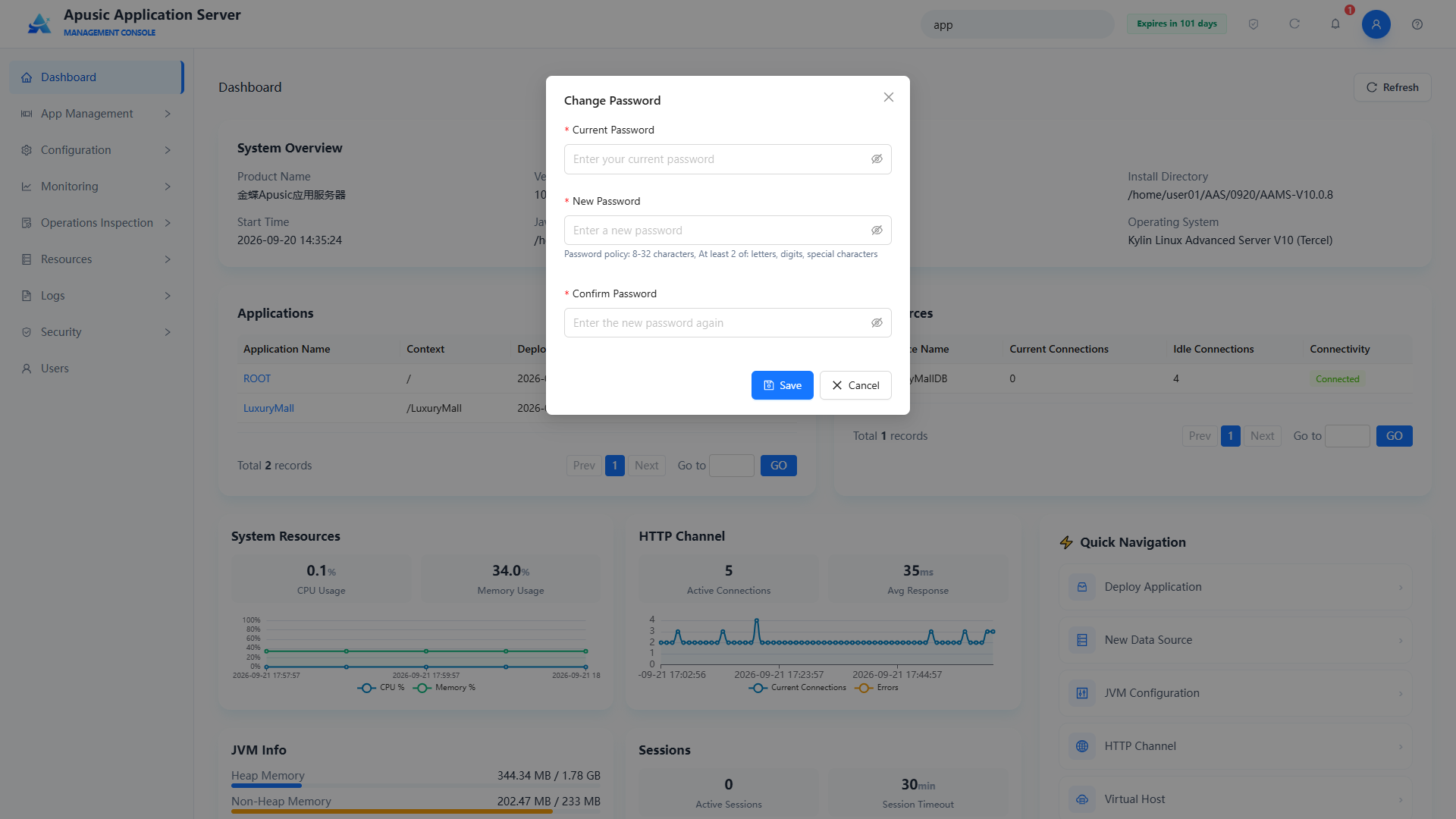Expand the App Management menu

96,114
